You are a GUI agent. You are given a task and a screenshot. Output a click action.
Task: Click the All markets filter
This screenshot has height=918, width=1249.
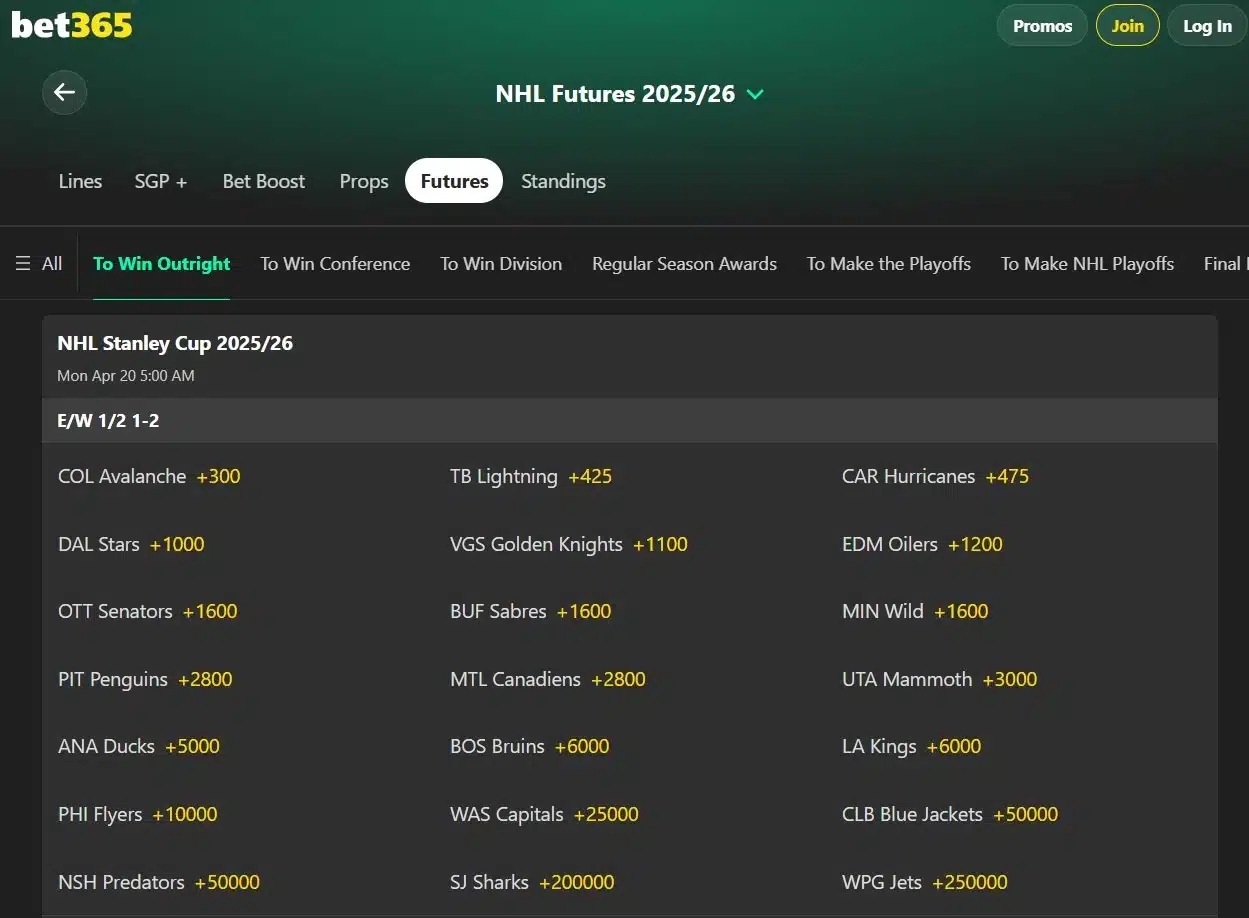[x=52, y=263]
